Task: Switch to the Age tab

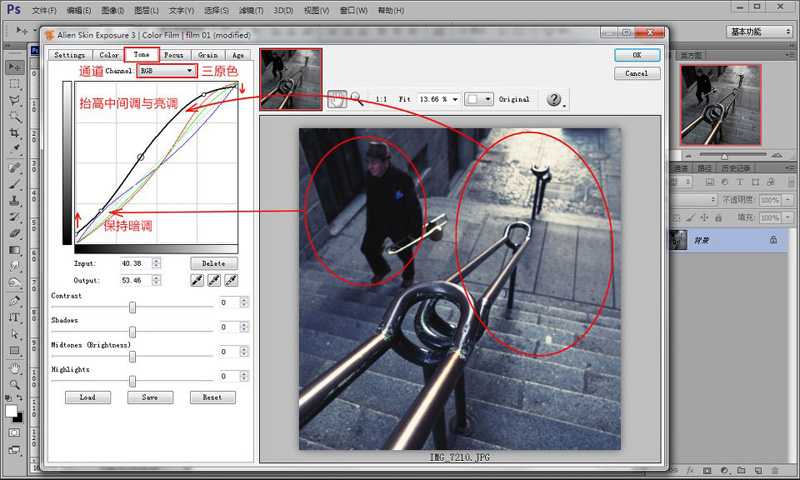Action: tap(238, 55)
